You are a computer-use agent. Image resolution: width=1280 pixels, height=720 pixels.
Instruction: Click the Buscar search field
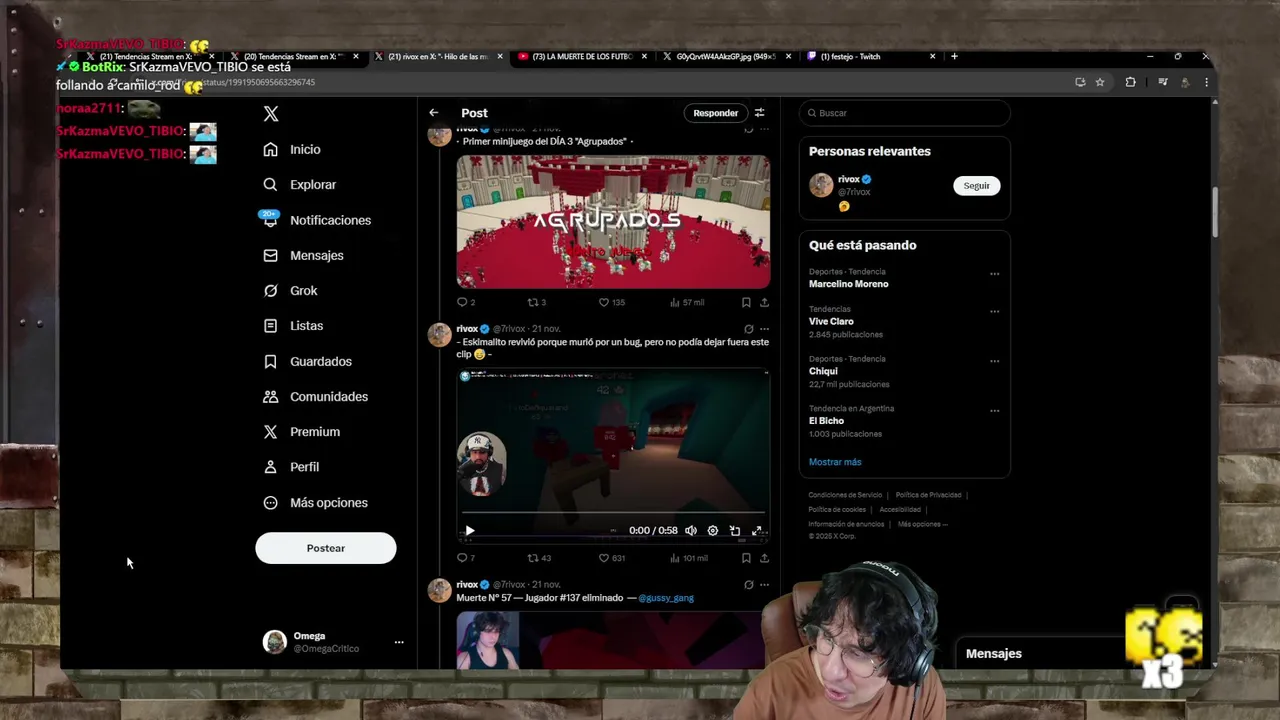click(904, 113)
